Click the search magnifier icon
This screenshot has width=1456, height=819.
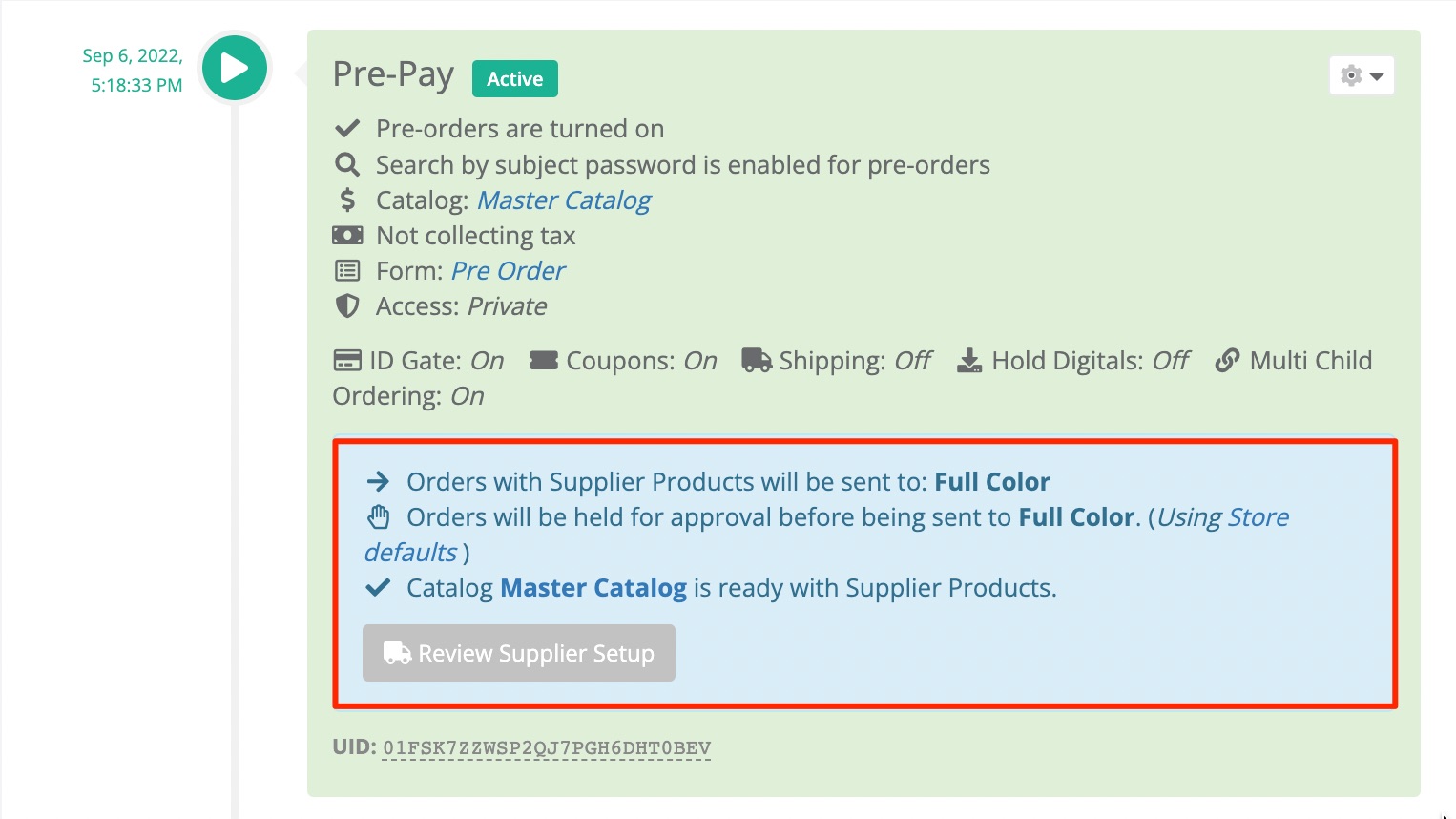coord(347,165)
